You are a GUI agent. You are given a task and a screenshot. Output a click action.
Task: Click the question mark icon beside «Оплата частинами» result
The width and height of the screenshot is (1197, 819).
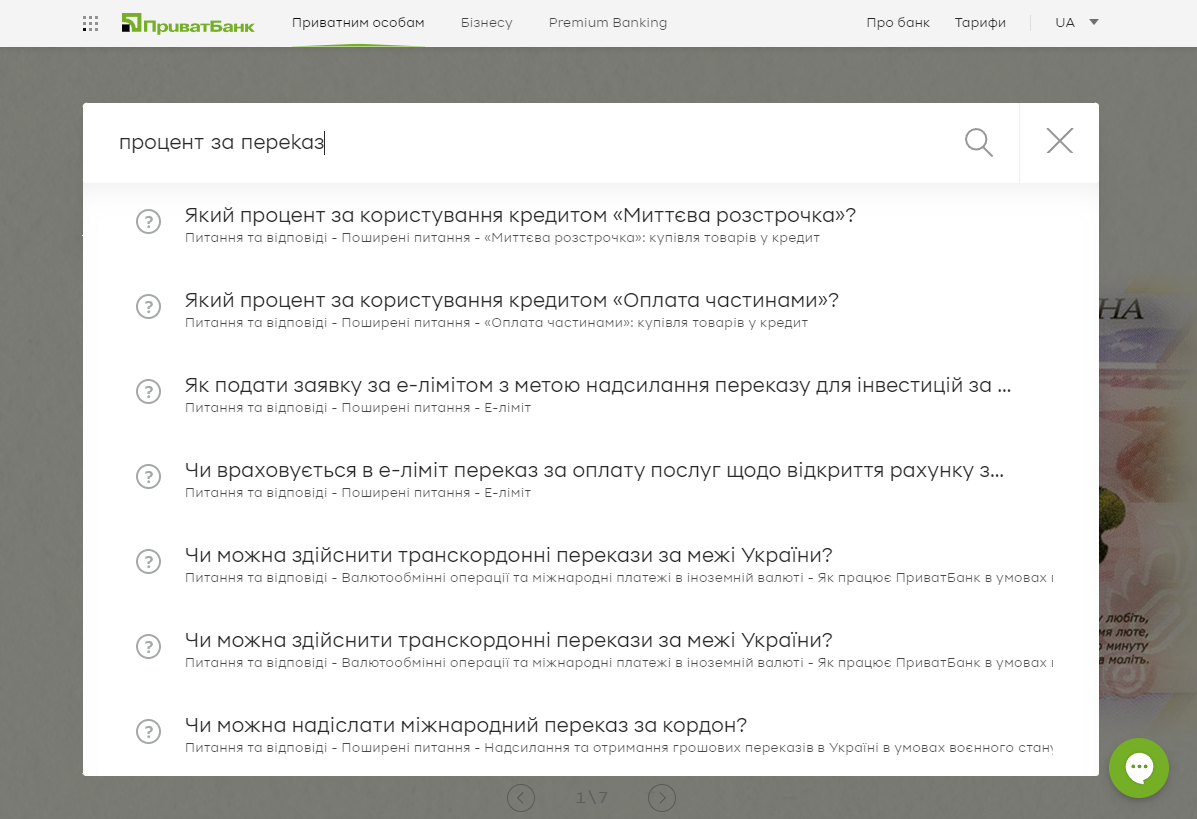[148, 307]
